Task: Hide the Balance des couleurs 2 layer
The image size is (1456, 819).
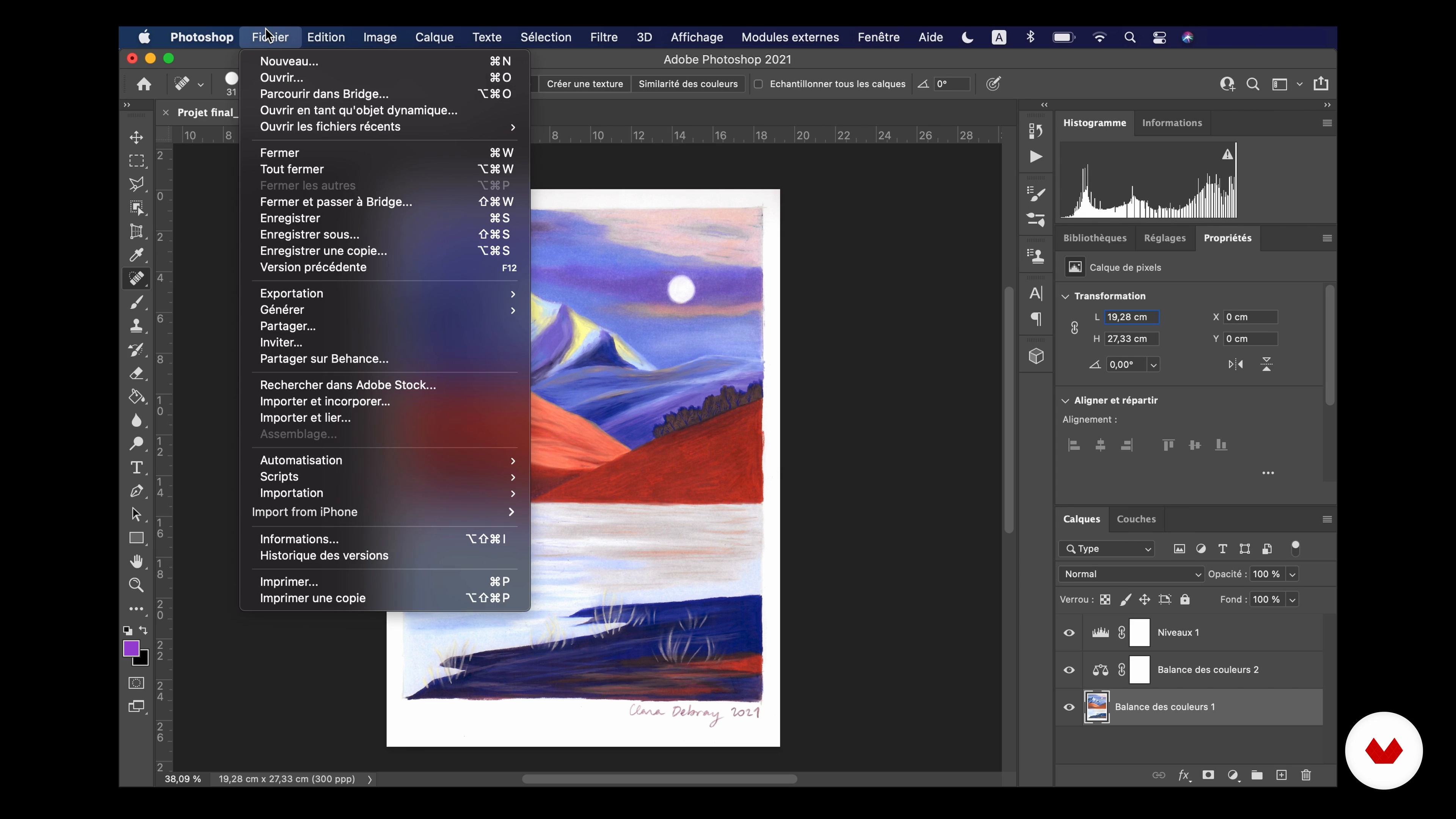Action: click(x=1069, y=670)
